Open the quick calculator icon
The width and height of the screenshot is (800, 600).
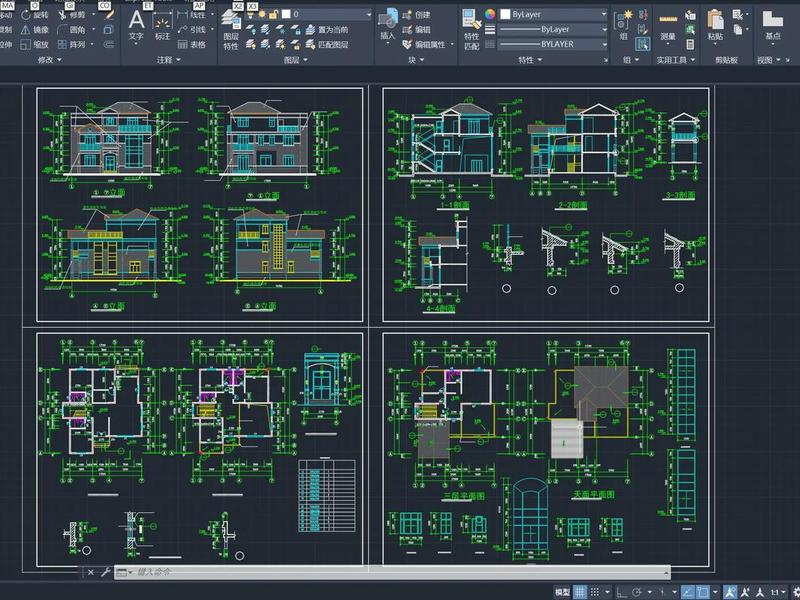coord(690,44)
